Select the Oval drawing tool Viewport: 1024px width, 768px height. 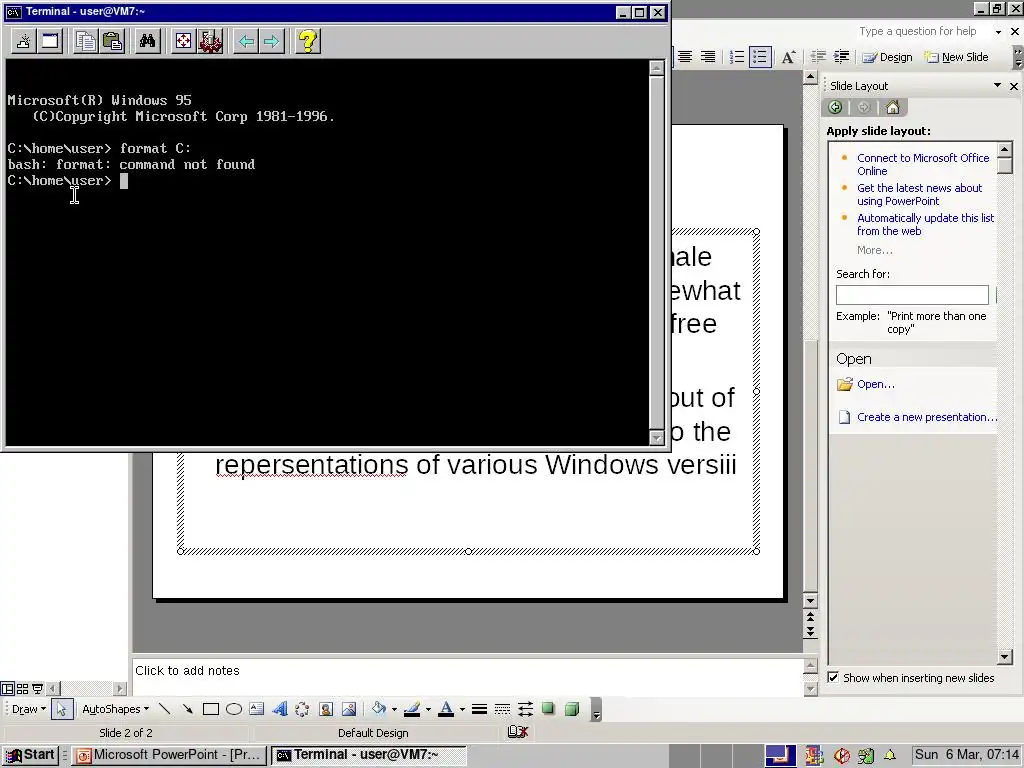(234, 709)
